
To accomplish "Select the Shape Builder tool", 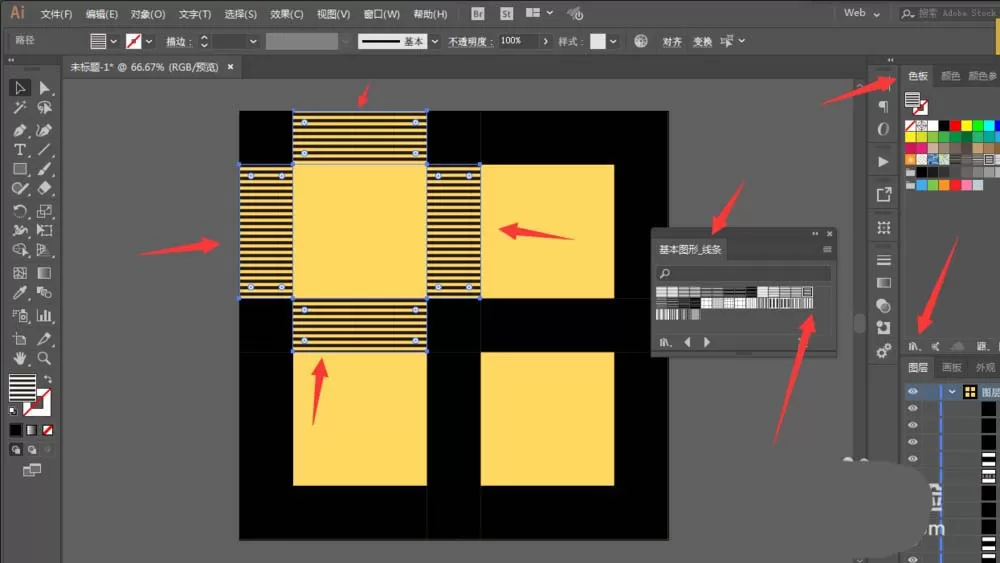I will (20, 250).
